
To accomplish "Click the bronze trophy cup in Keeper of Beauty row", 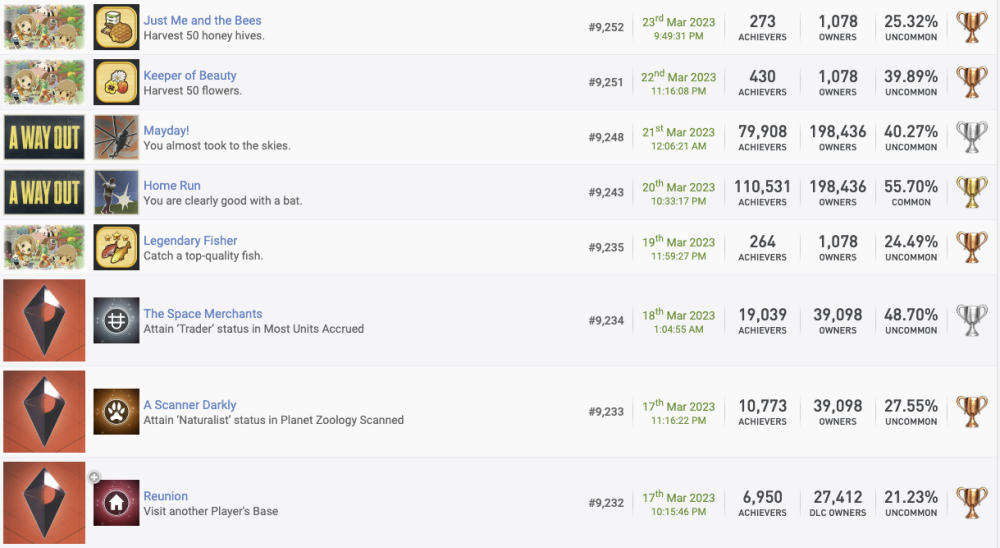I will click(x=971, y=82).
